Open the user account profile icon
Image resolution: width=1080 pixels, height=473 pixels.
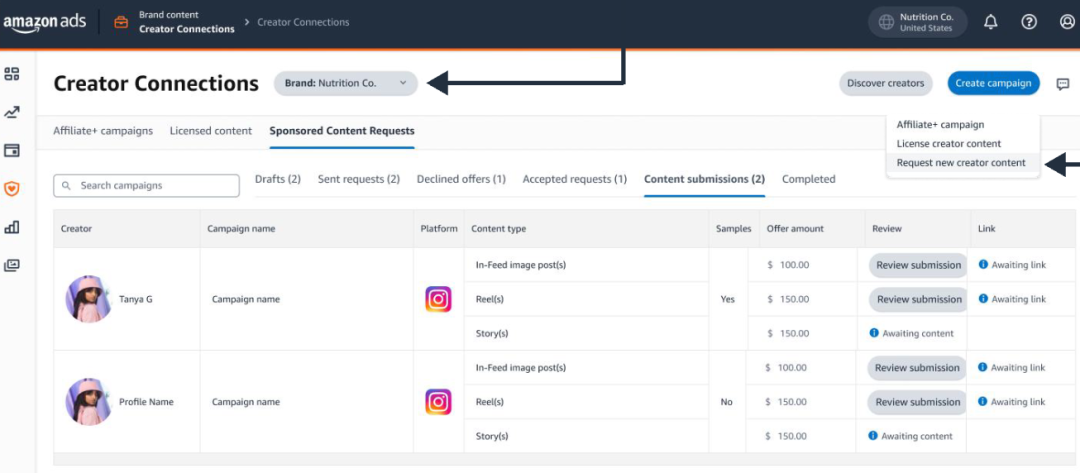(1066, 22)
